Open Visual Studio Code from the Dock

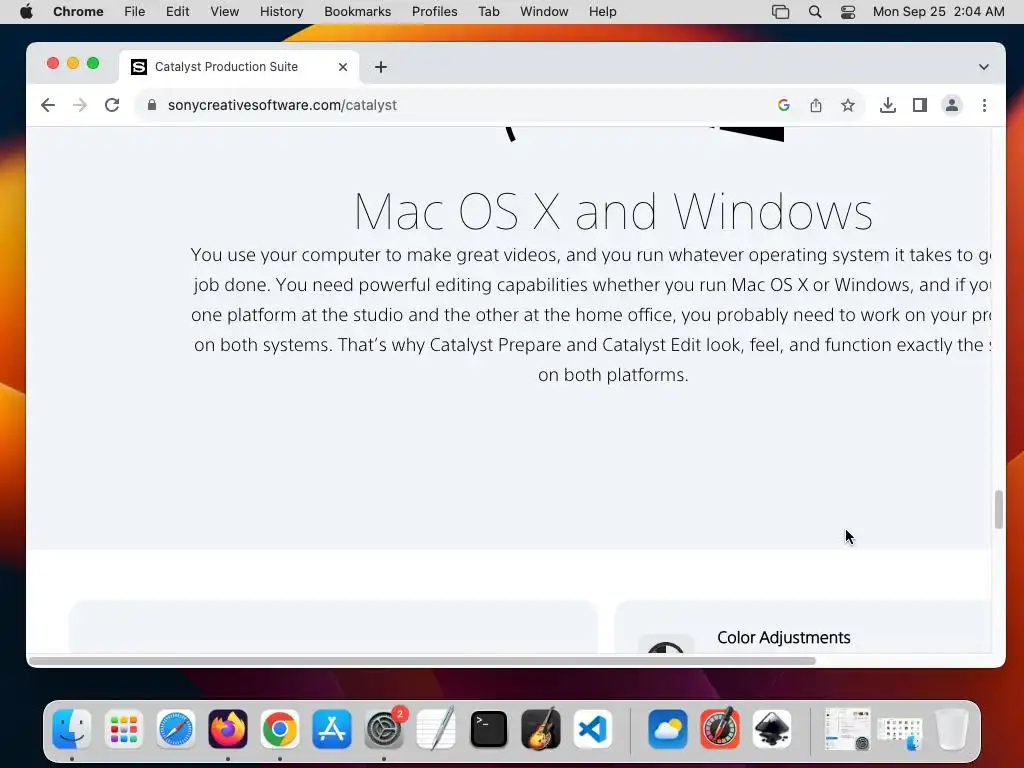[593, 729]
